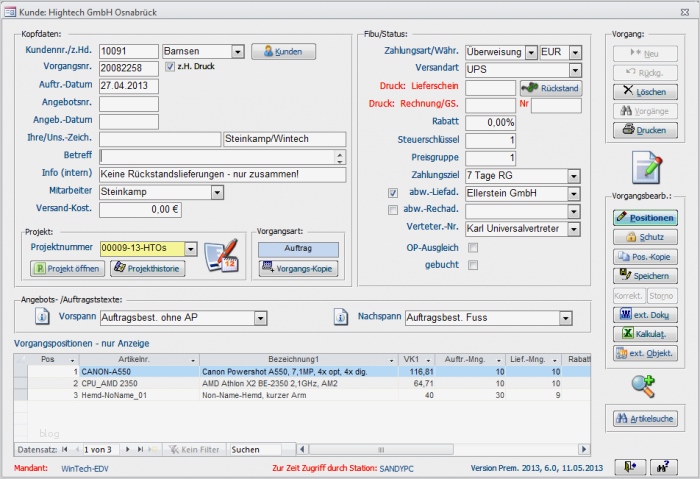Toggle the z.H. Druck checkbox
The width and height of the screenshot is (700, 479).
point(170,68)
